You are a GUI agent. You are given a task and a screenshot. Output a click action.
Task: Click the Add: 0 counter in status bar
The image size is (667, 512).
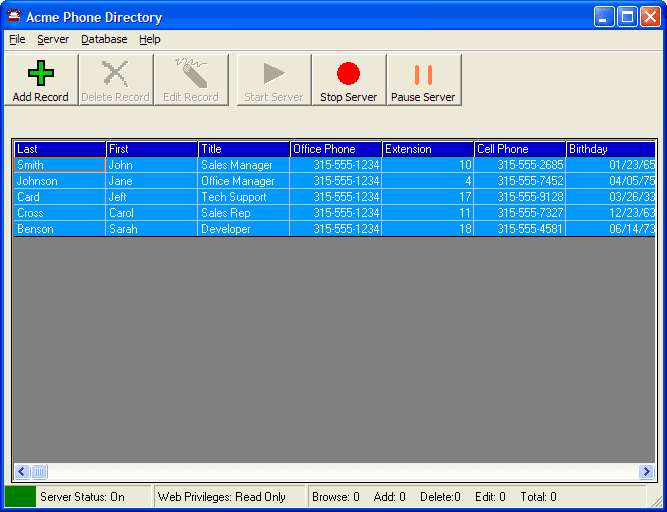(x=389, y=497)
